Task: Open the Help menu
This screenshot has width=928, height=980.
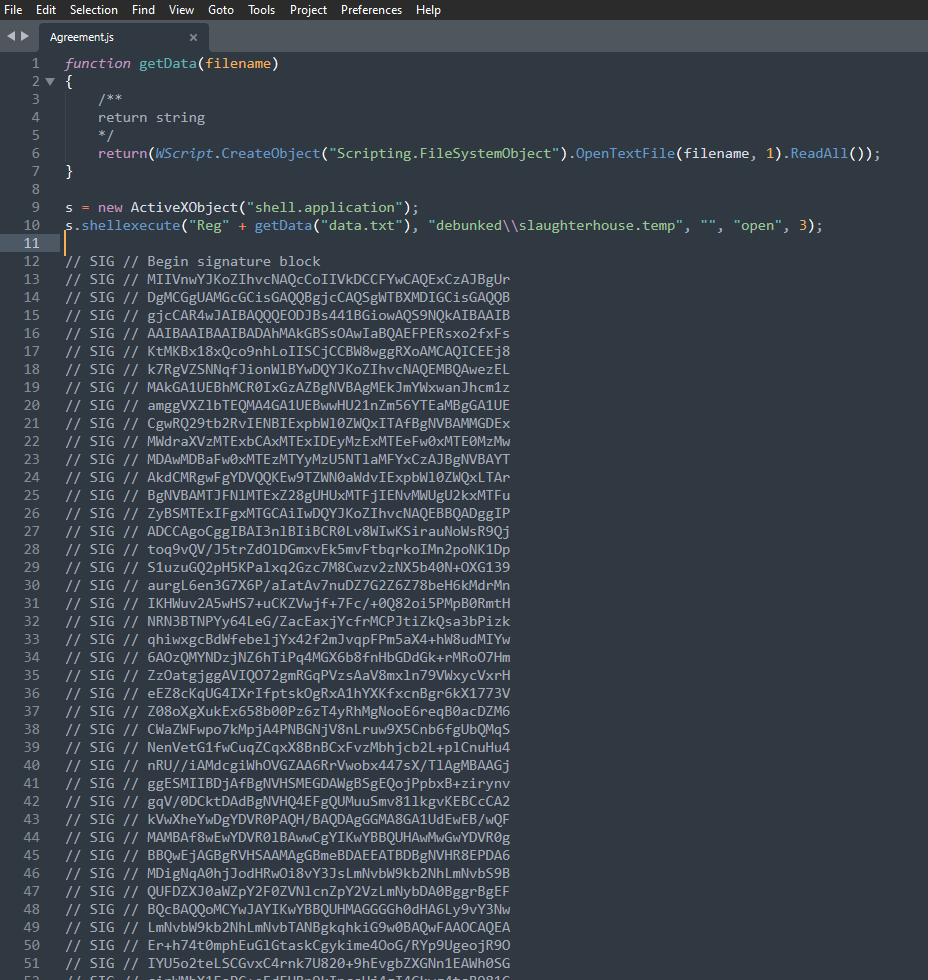Action: tap(428, 10)
